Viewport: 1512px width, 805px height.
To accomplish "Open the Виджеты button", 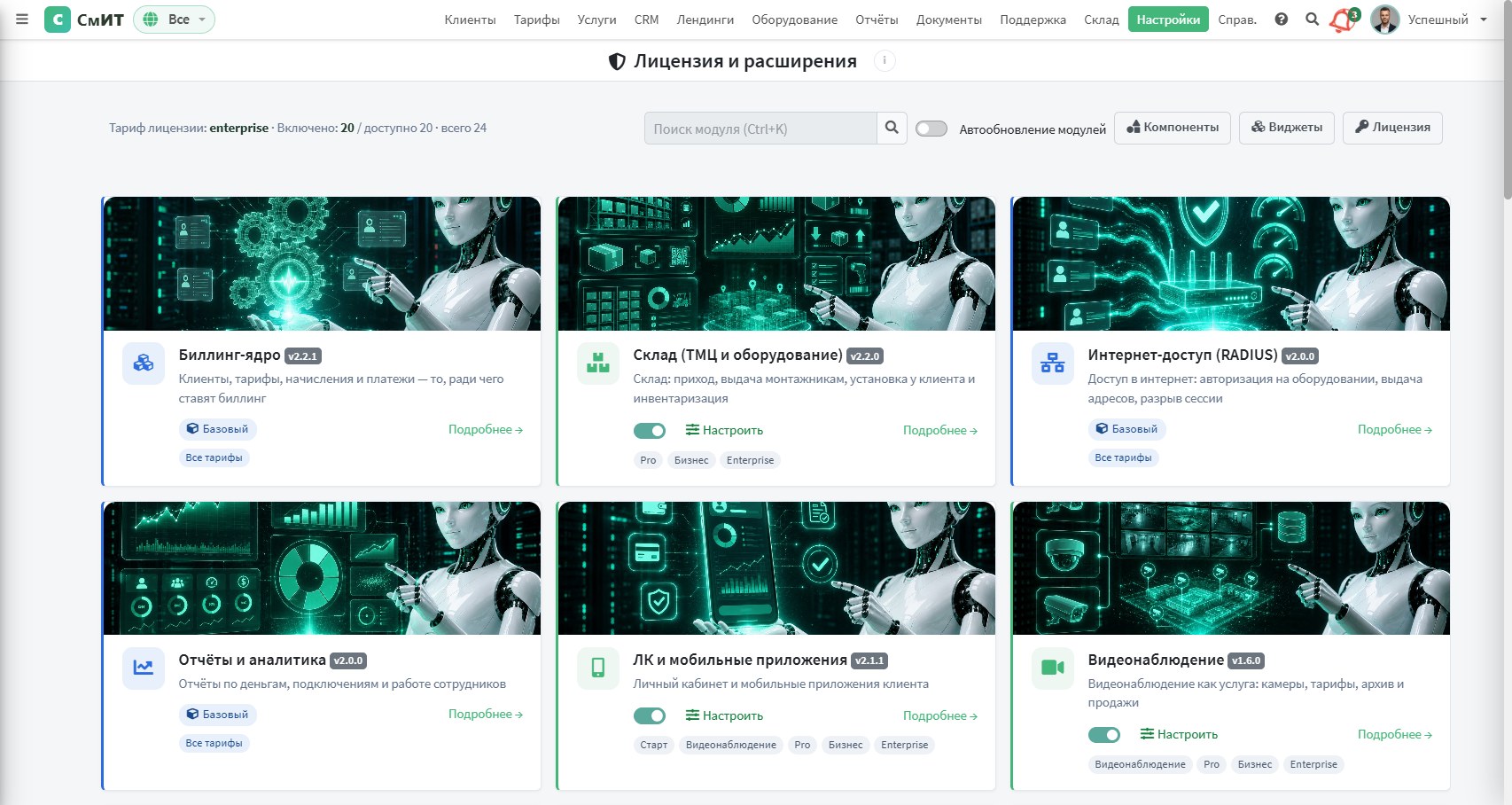I will tap(1287, 128).
